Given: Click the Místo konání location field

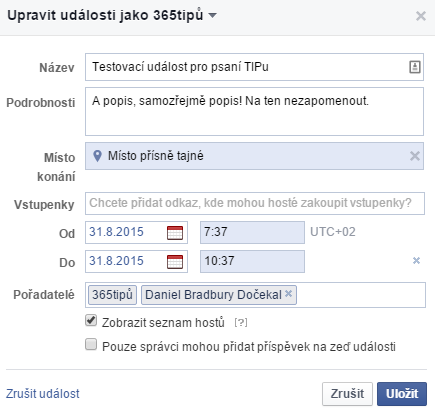Looking at the screenshot, I should pyautogui.click(x=254, y=156).
